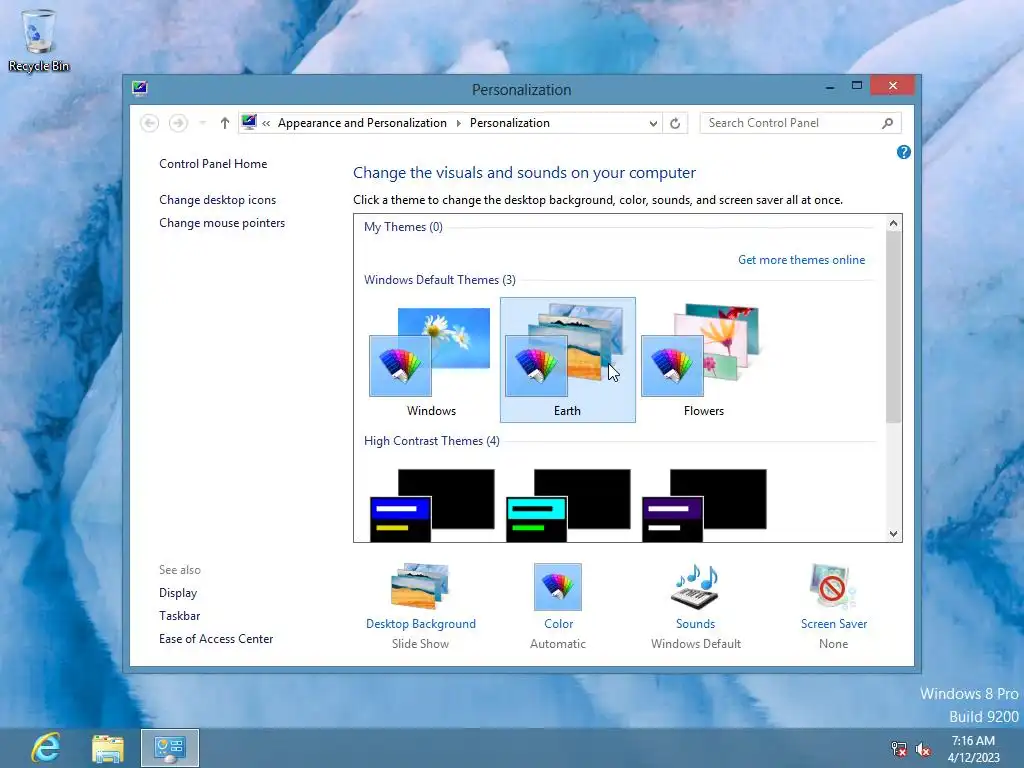Click the Screen Saver link text
The width and height of the screenshot is (1024, 768).
click(834, 624)
